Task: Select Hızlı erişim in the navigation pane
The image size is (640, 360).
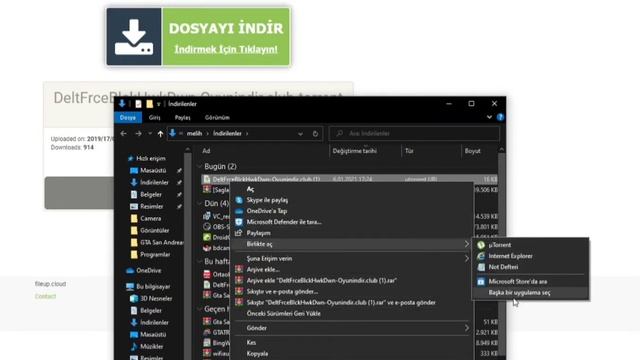Action: (x=151, y=158)
